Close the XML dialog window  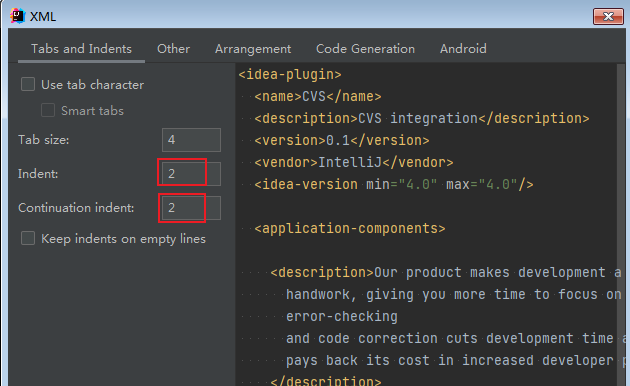pos(608,16)
